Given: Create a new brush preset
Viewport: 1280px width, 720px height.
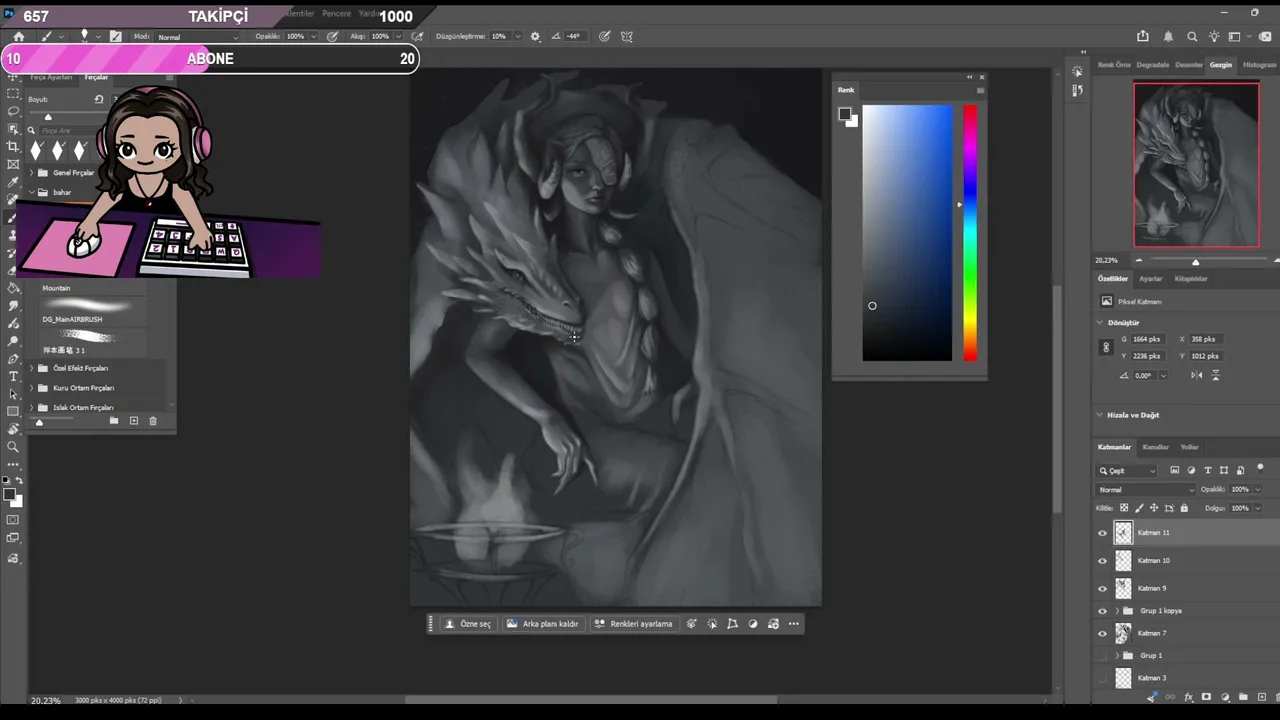Looking at the screenshot, I should click(x=133, y=421).
